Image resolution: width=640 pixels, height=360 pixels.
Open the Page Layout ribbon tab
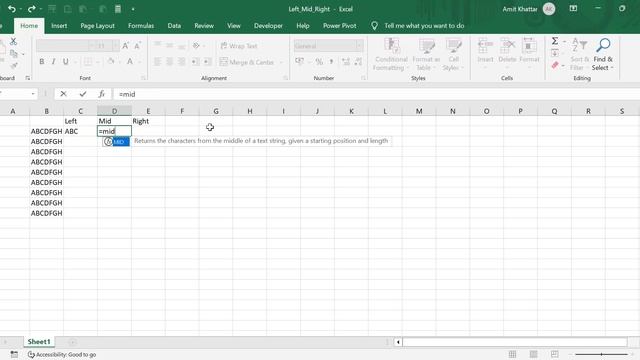click(97, 26)
